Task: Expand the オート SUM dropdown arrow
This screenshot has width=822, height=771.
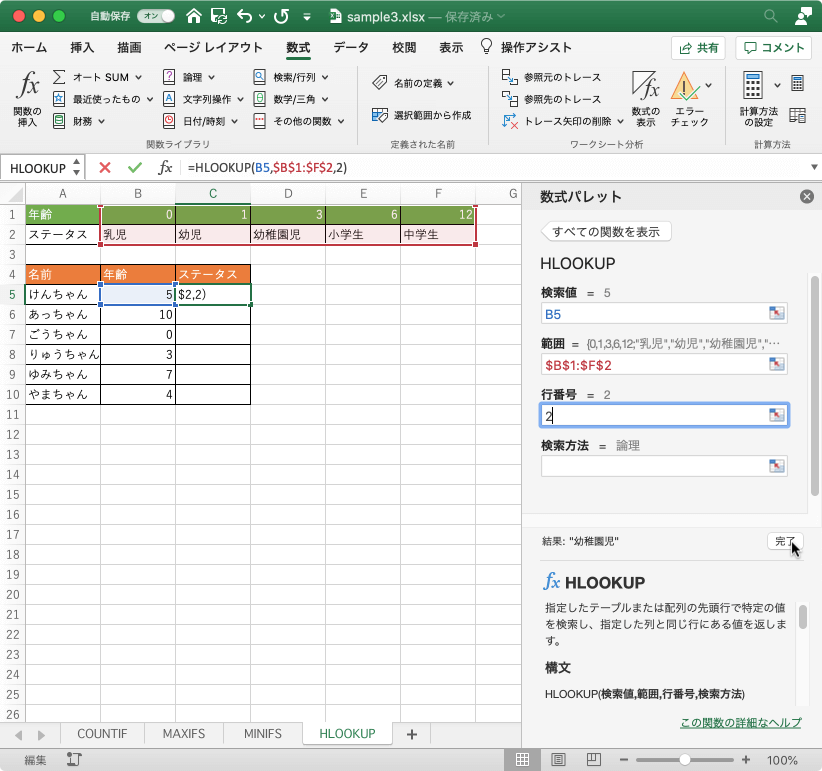Action: pos(138,78)
